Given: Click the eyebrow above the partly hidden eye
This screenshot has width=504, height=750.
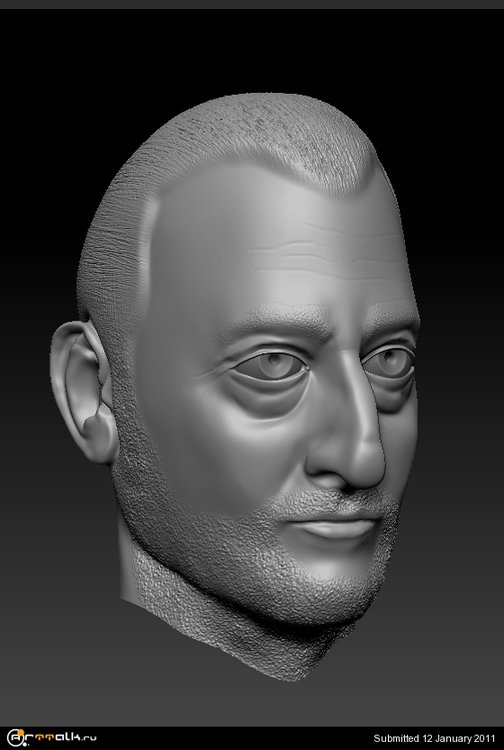Looking at the screenshot, I should point(391,316).
